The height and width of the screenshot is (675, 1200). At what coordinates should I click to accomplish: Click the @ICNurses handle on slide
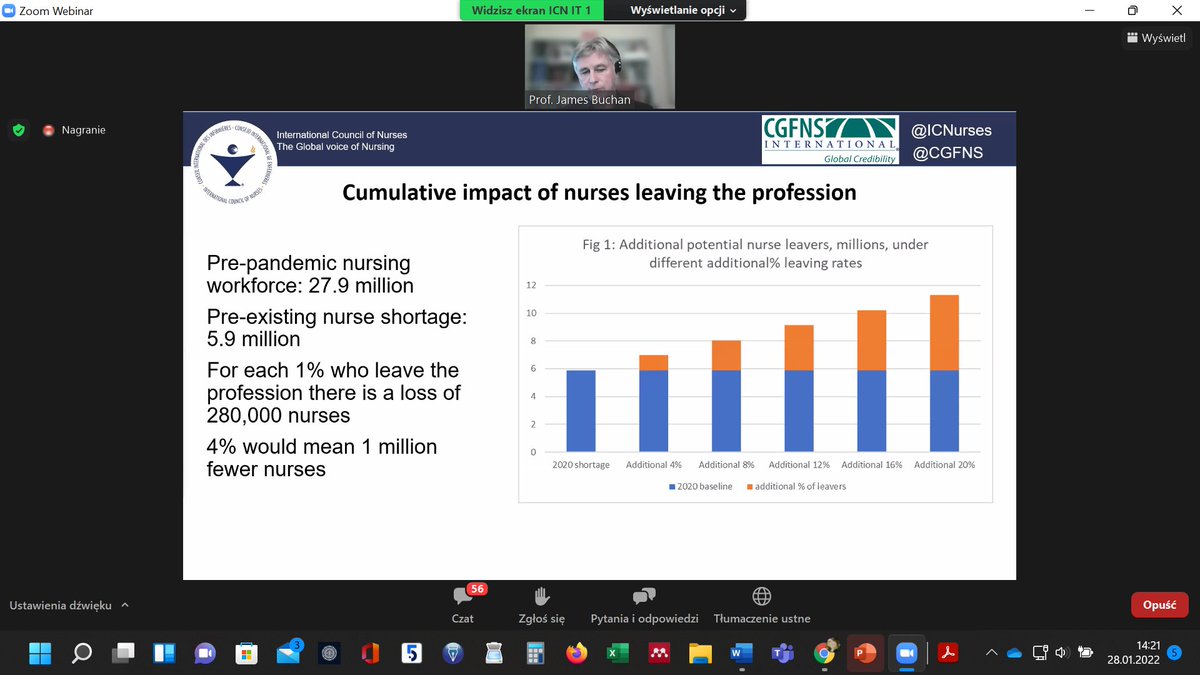951,130
